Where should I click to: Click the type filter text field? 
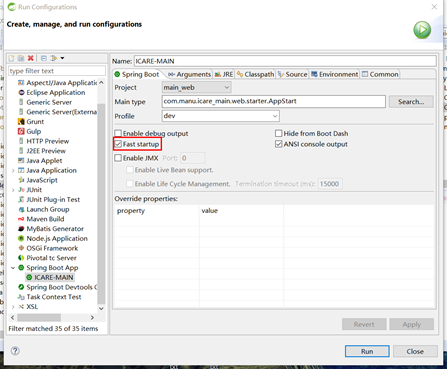click(x=57, y=71)
